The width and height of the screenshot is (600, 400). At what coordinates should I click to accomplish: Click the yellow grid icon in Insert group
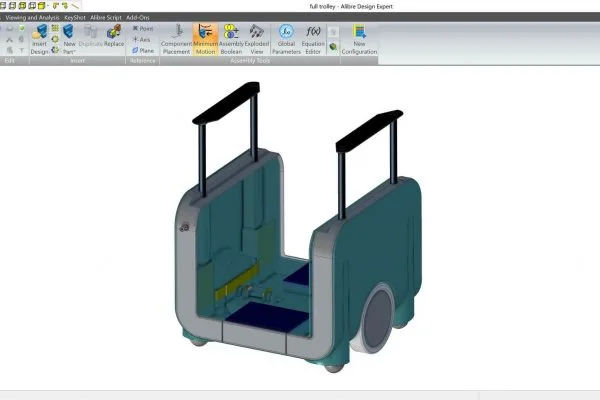point(55,28)
